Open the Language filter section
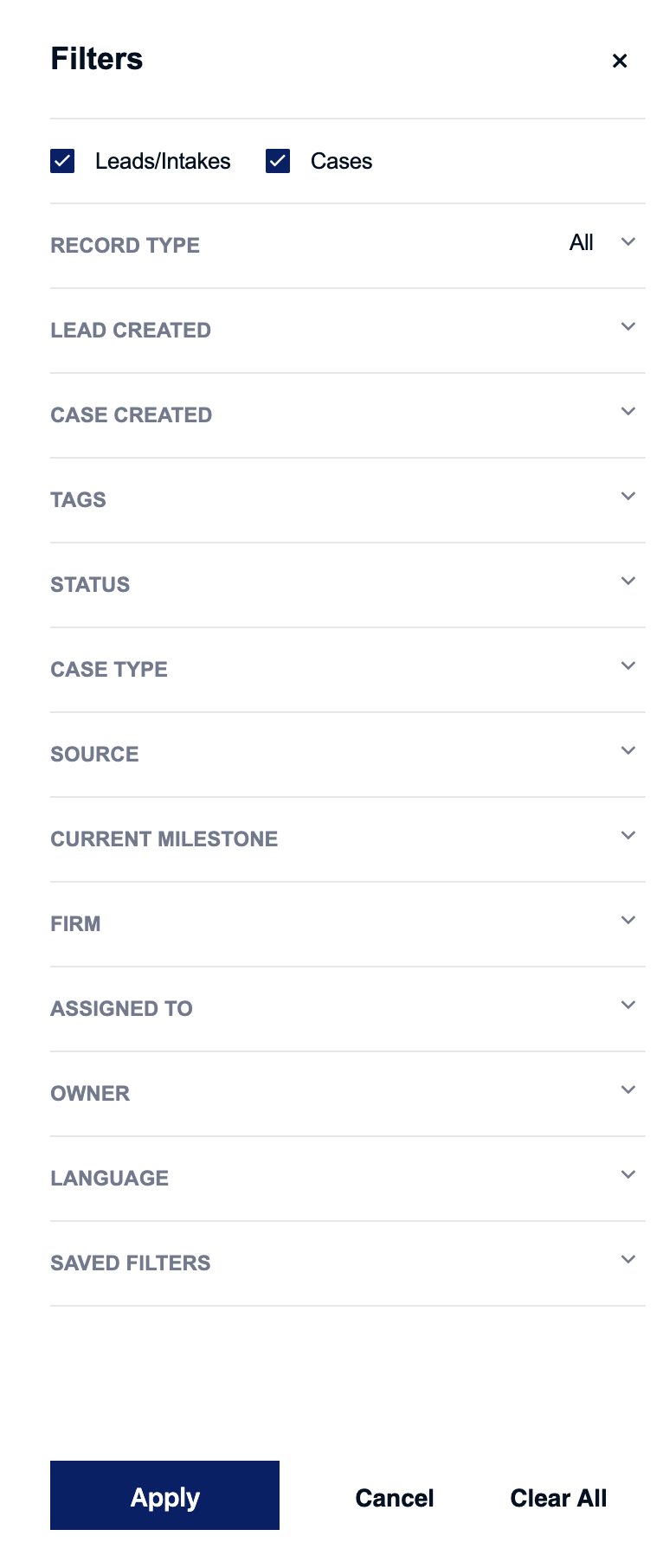The width and height of the screenshot is (663, 1568). pos(348,1179)
